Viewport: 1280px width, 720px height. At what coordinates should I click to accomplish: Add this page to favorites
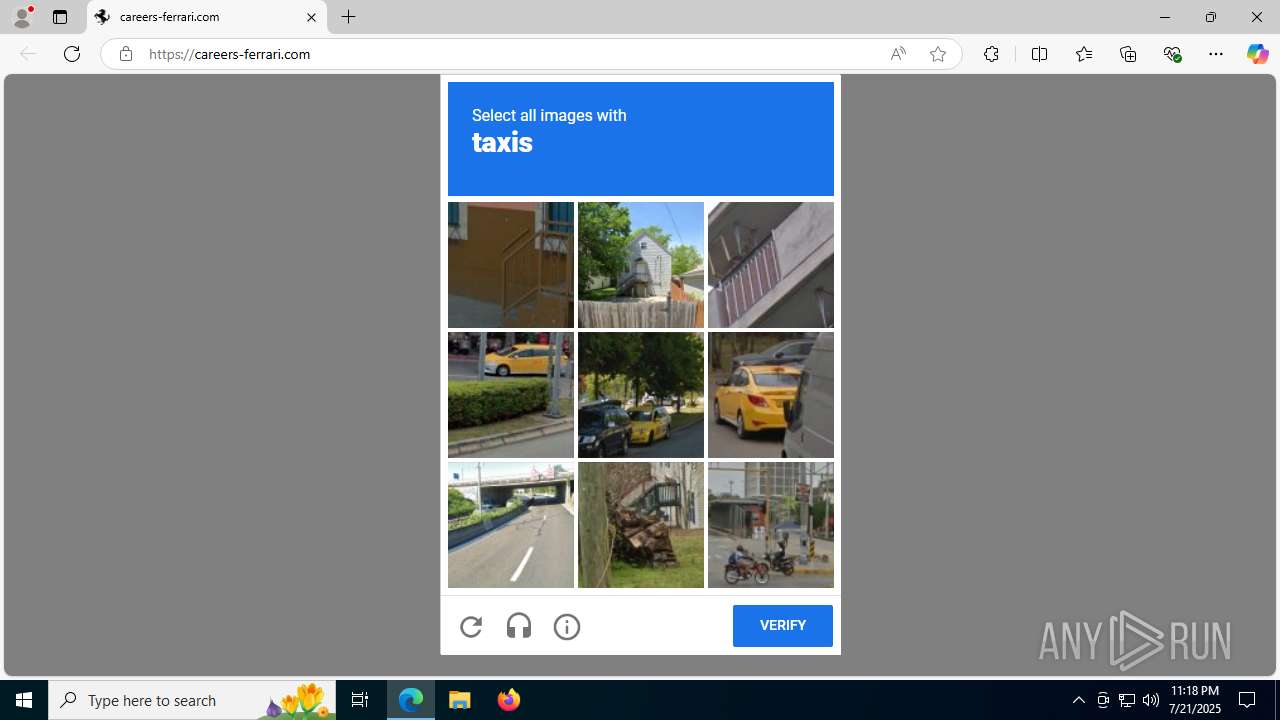(x=938, y=54)
